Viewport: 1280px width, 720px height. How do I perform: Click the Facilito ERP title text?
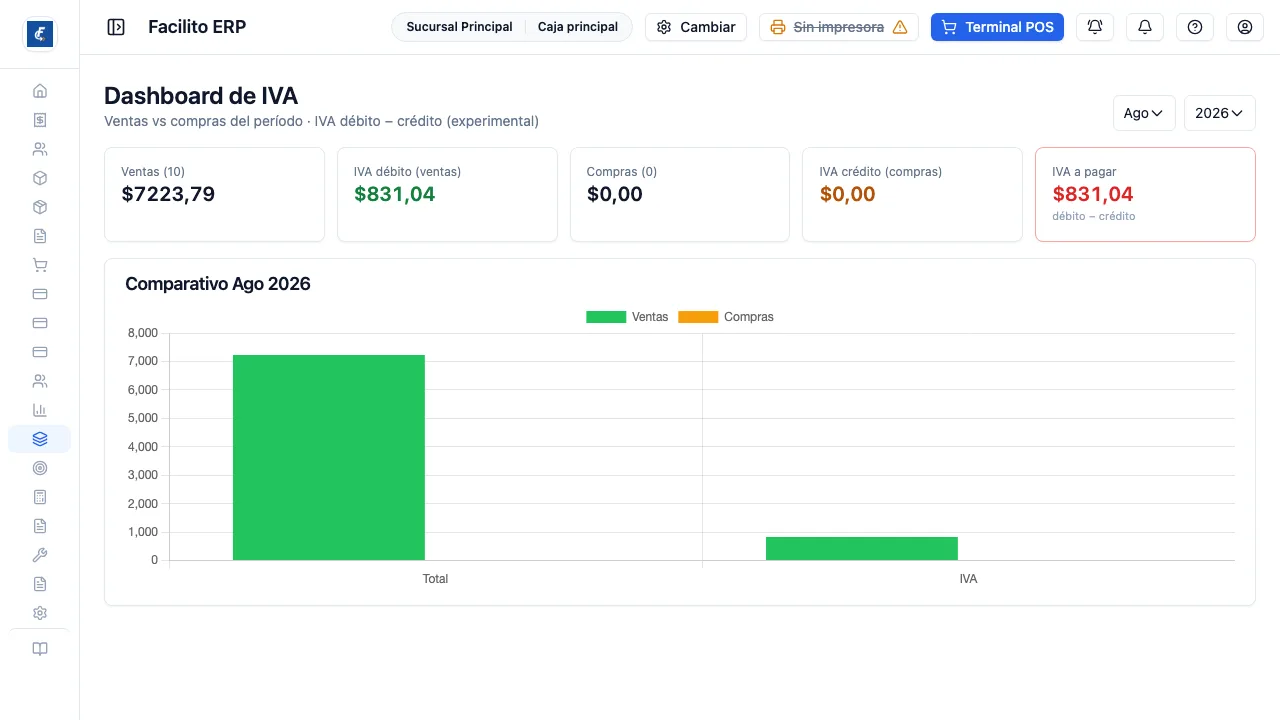click(197, 27)
